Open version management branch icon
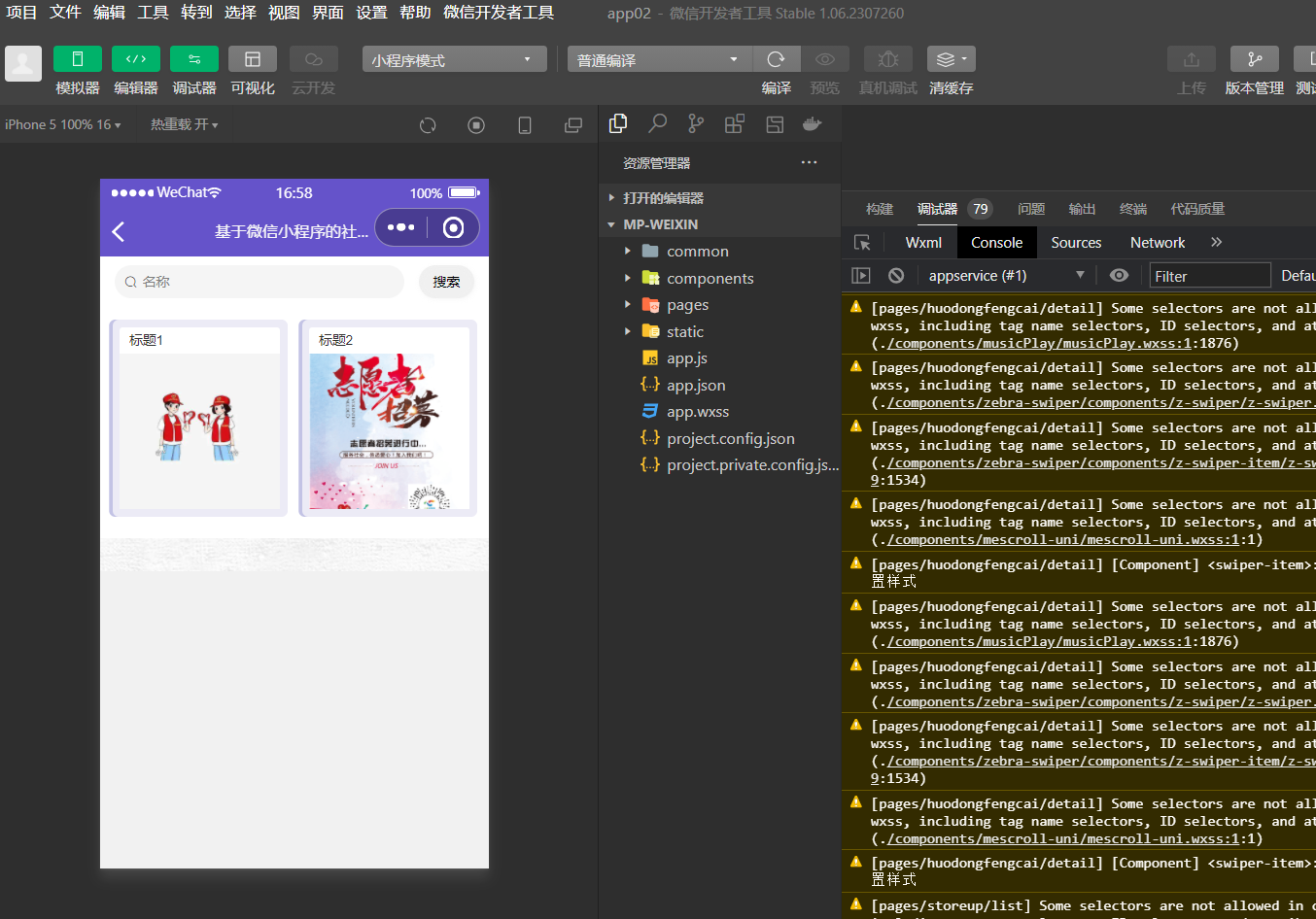1316x919 pixels. pos(1255,59)
